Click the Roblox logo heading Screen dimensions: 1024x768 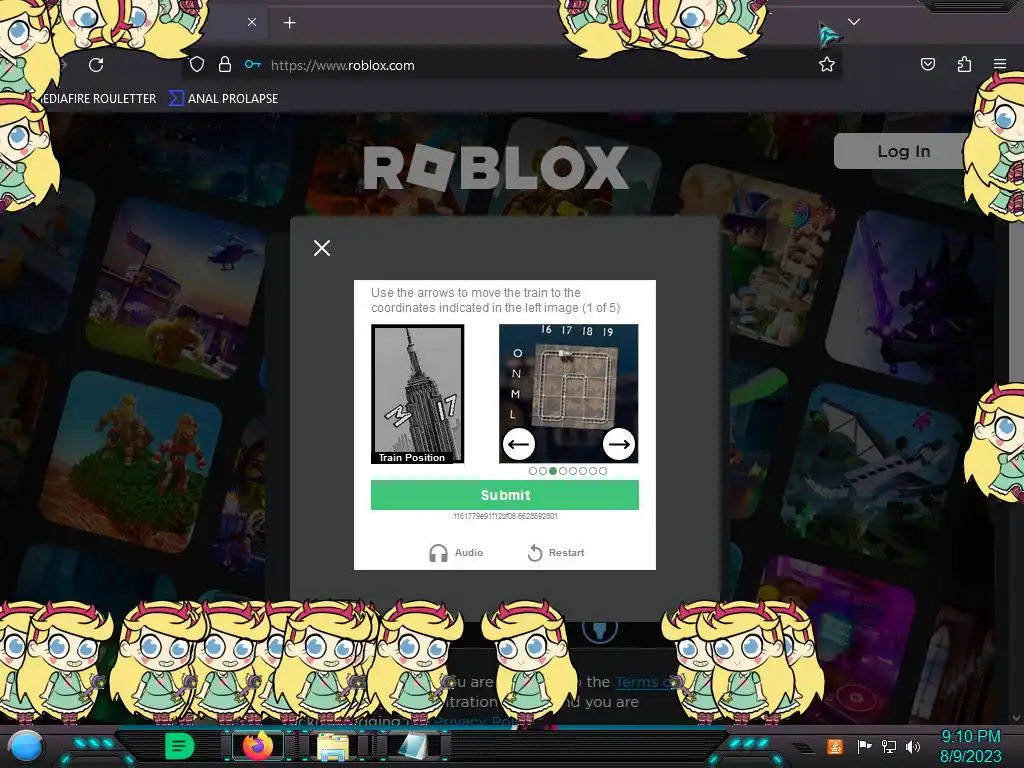tap(496, 168)
